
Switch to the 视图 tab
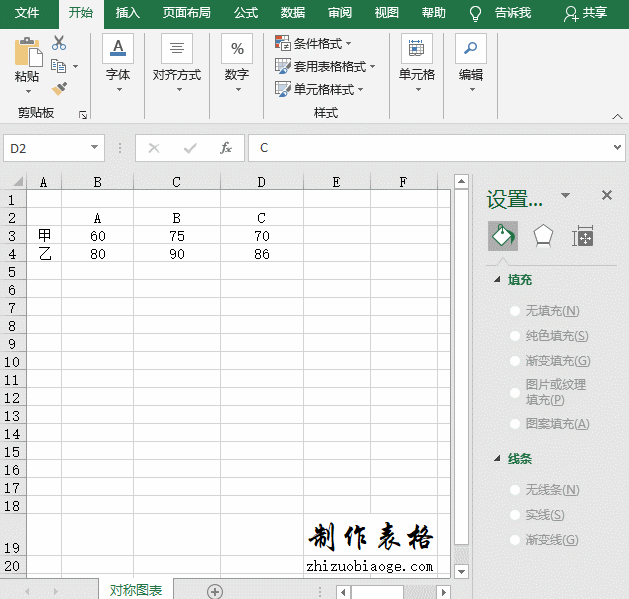tap(387, 13)
